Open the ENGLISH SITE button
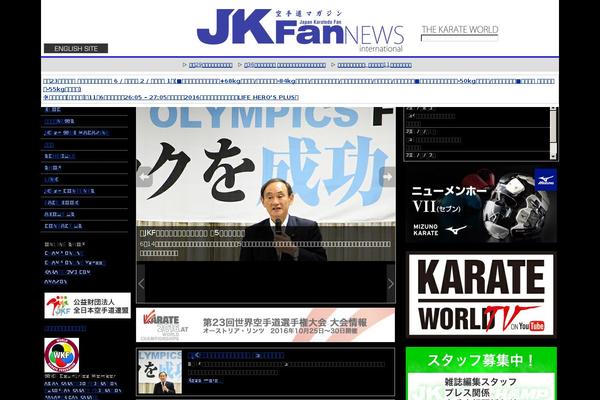Viewport: 600px width, 400px height. [76, 49]
